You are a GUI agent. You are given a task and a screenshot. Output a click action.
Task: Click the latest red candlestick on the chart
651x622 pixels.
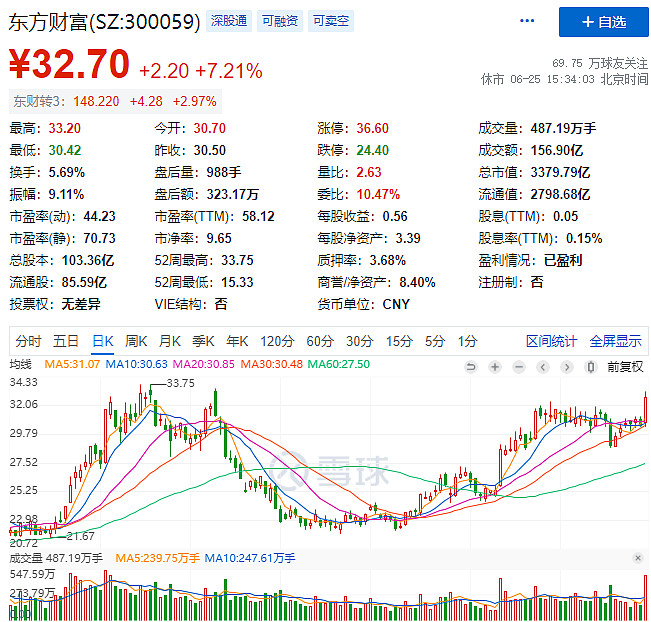[x=646, y=409]
